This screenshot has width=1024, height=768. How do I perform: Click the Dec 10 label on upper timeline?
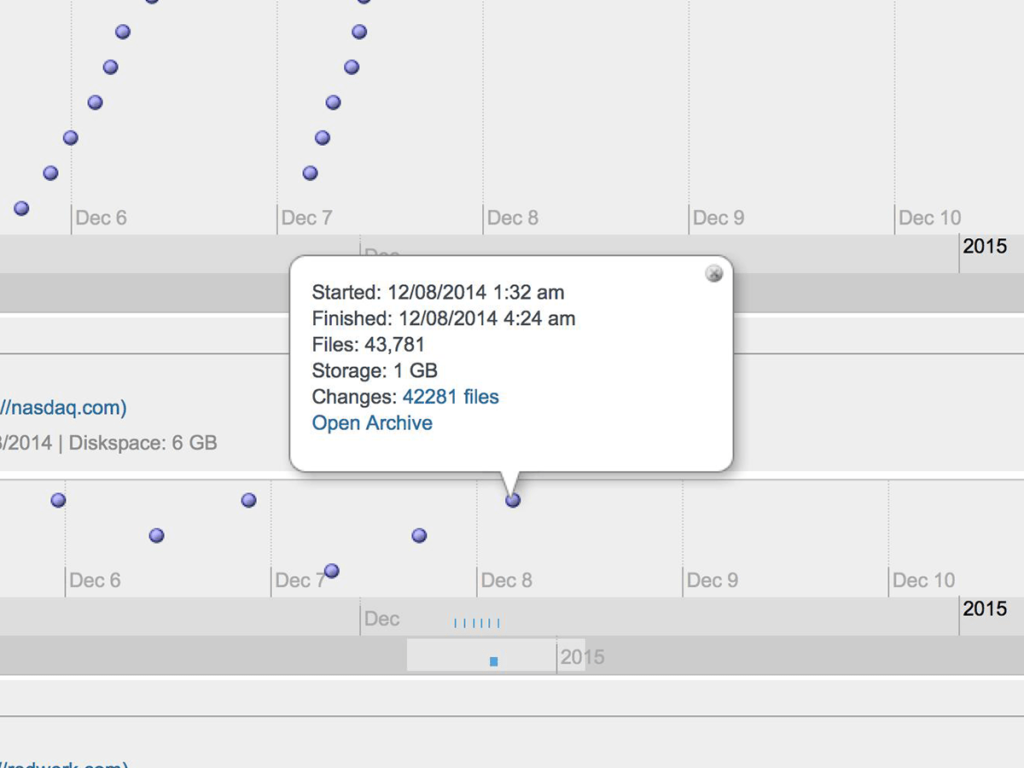[x=929, y=217]
